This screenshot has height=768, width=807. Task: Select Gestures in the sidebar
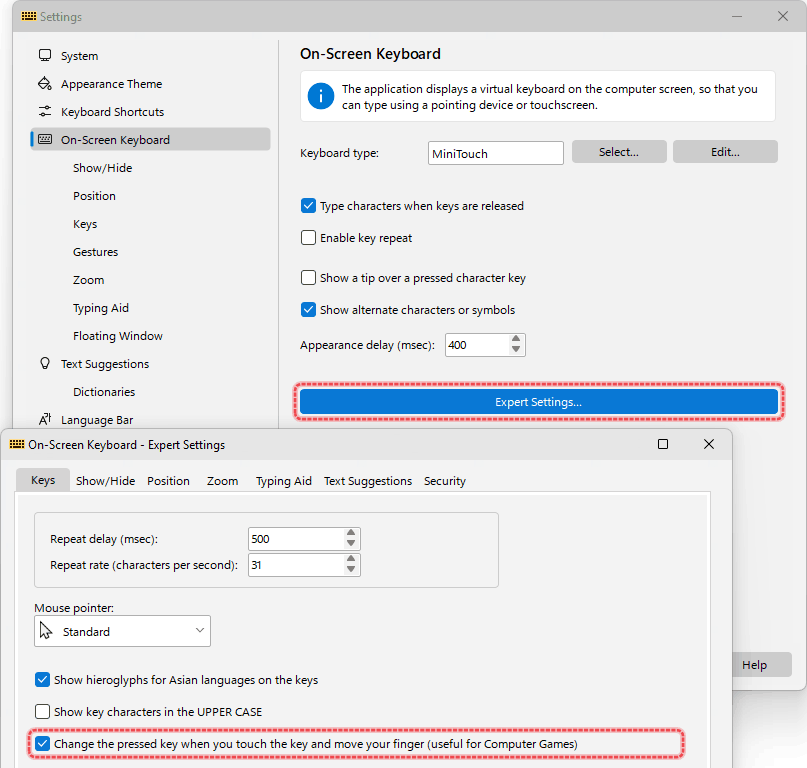tap(95, 252)
